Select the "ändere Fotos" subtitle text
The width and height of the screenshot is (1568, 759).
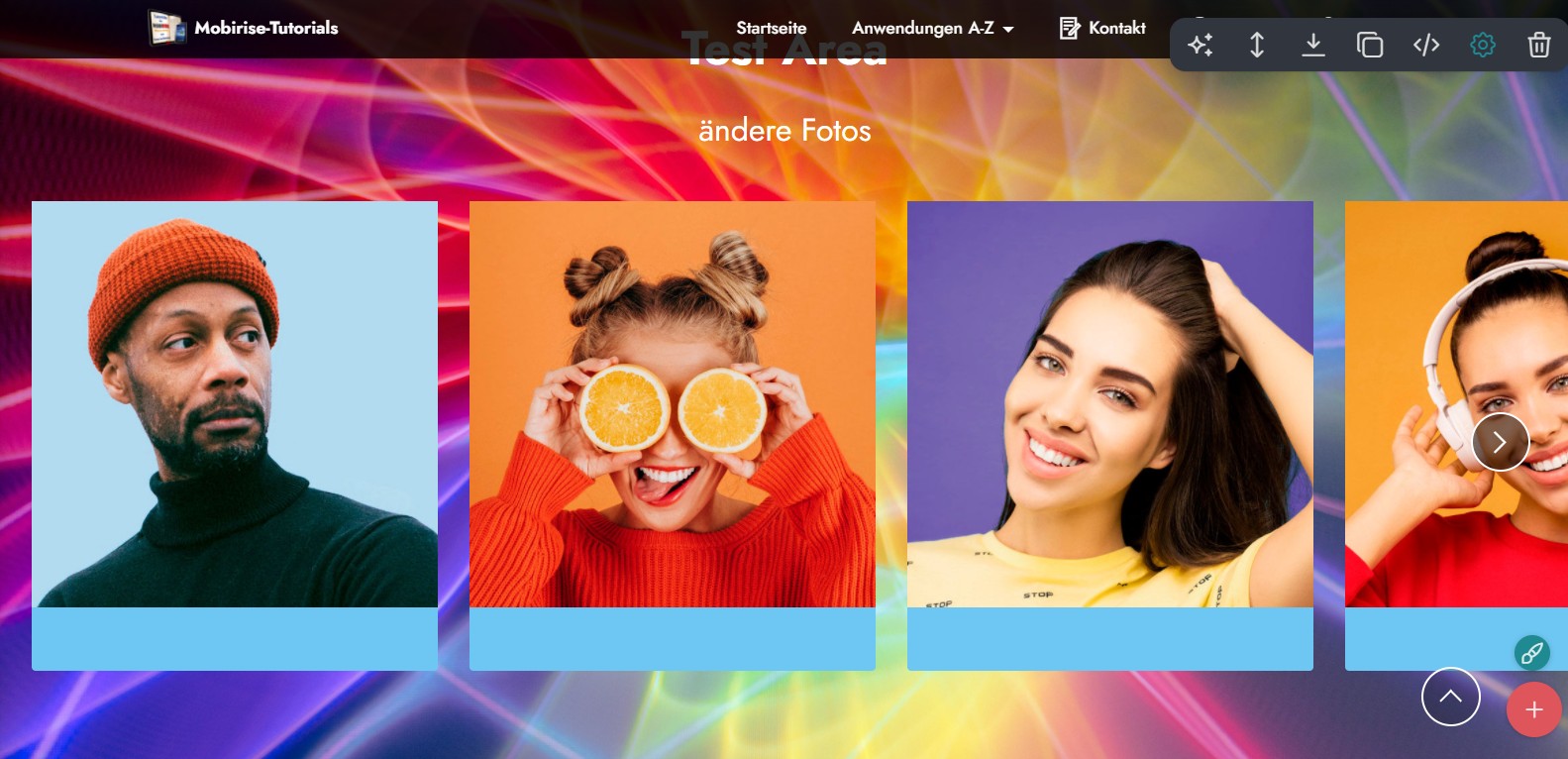(x=784, y=131)
